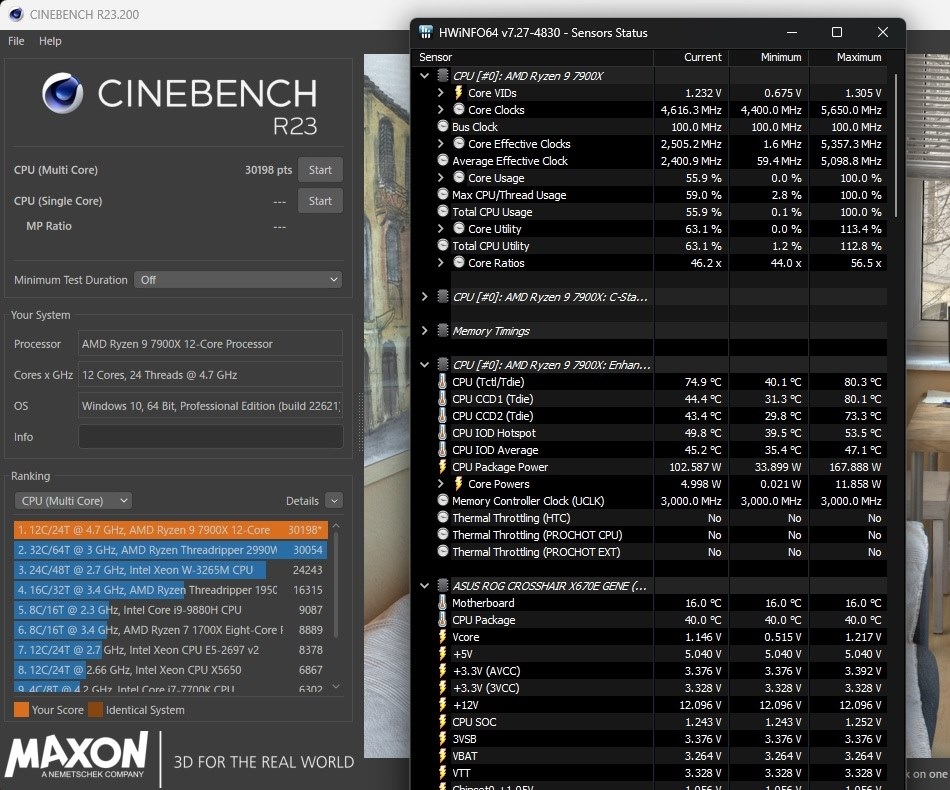This screenshot has width=950, height=790.
Task: Open the Help menu in Cinebench
Action: coord(50,41)
